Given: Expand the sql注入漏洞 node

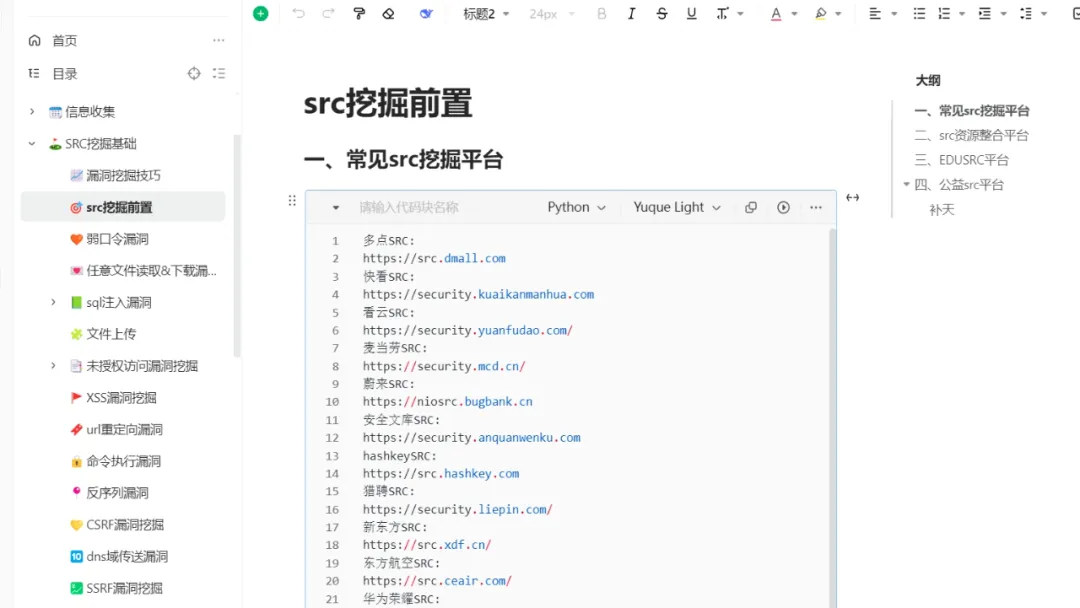Looking at the screenshot, I should [x=53, y=302].
